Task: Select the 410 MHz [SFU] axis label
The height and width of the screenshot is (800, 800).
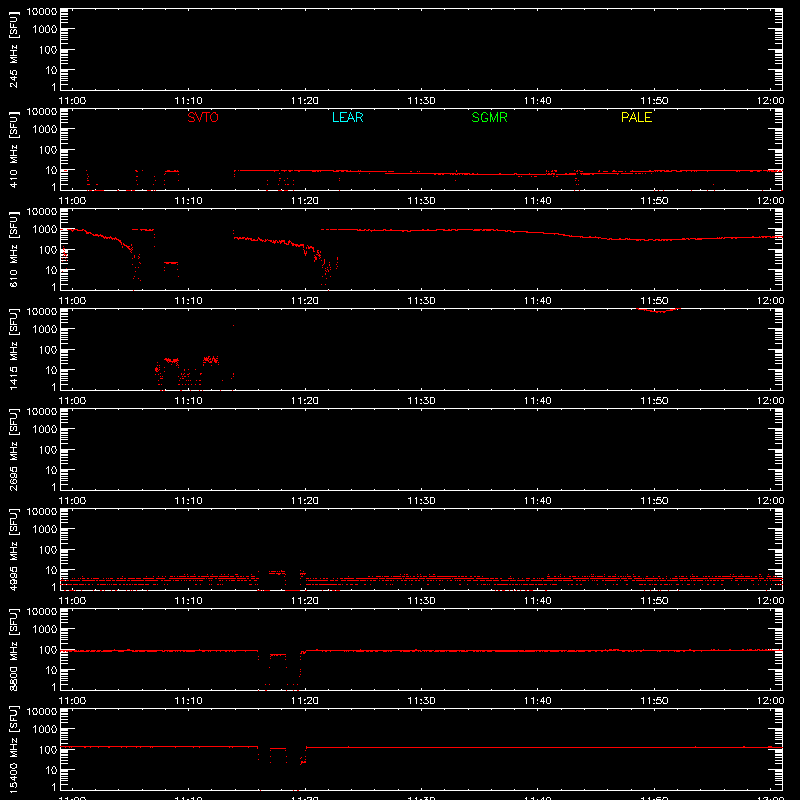Action: point(13,150)
